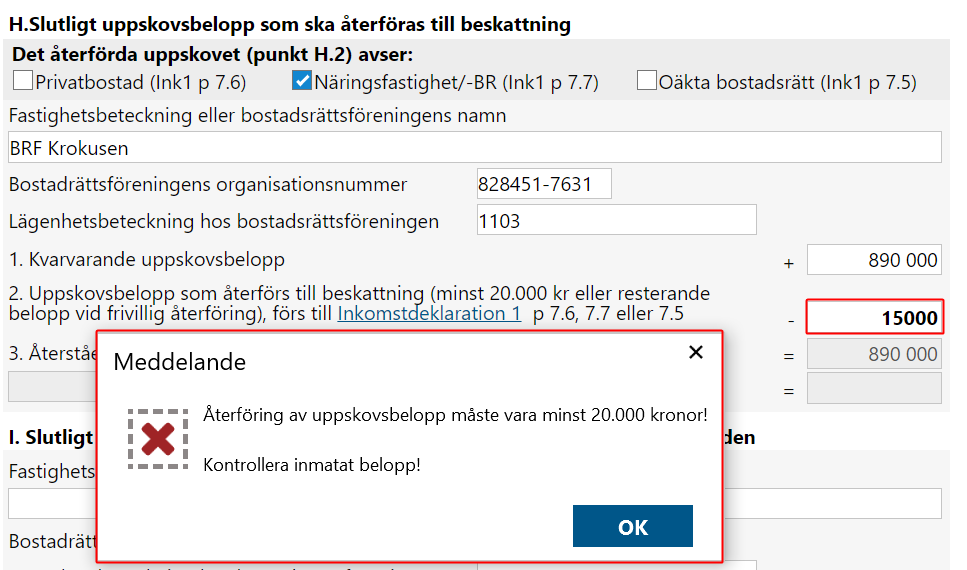Click the red error cross icon in the message

point(158,439)
